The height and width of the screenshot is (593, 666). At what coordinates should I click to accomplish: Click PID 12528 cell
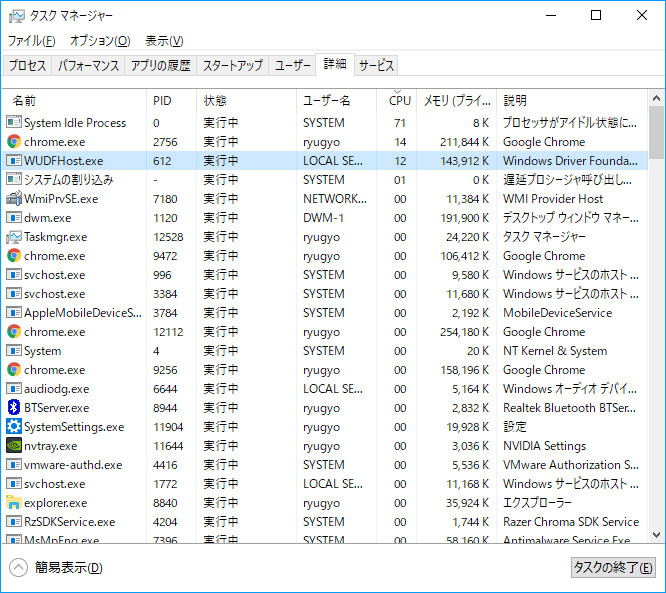(168, 237)
